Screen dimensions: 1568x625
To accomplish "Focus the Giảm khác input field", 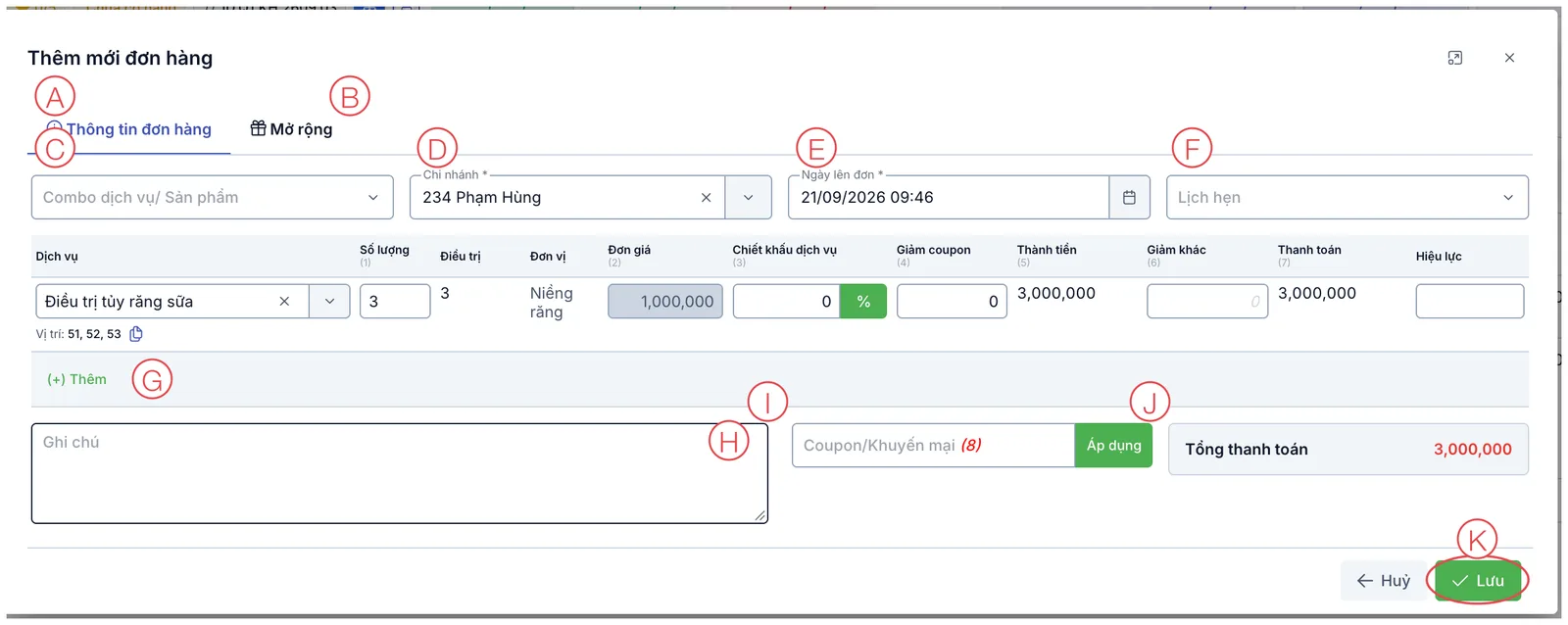I will (x=1207, y=301).
